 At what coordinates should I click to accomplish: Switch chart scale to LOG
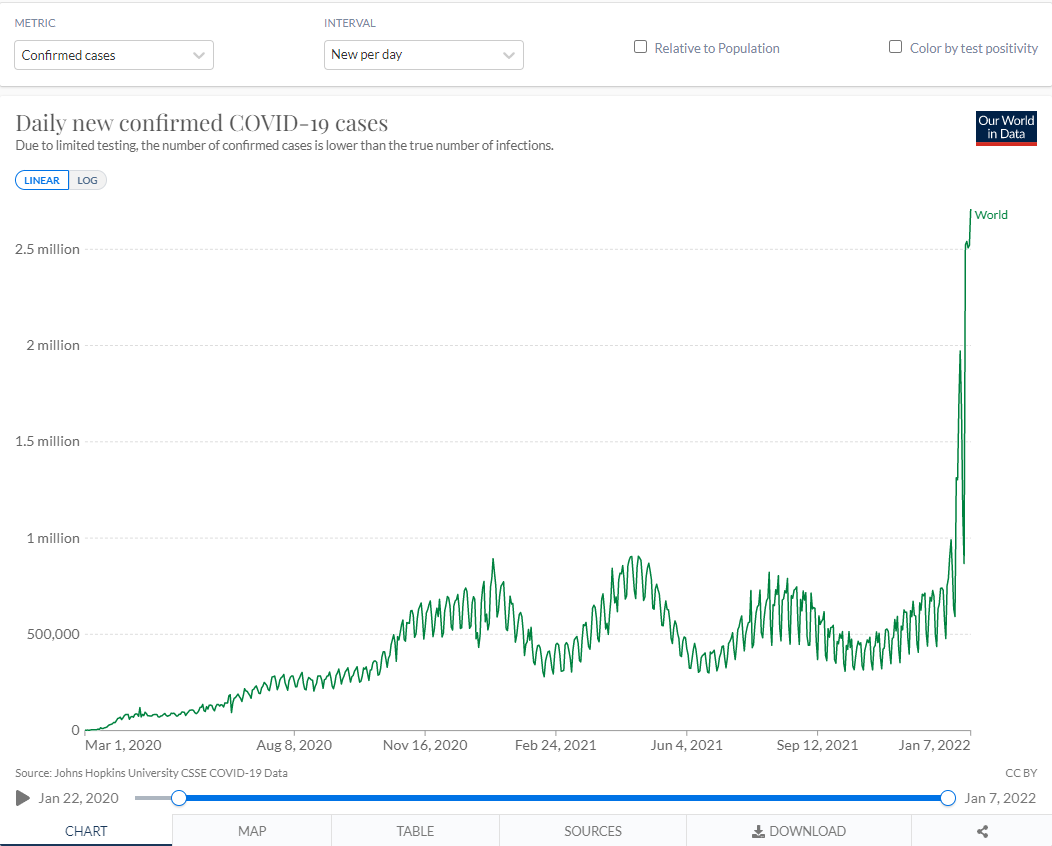click(87, 180)
